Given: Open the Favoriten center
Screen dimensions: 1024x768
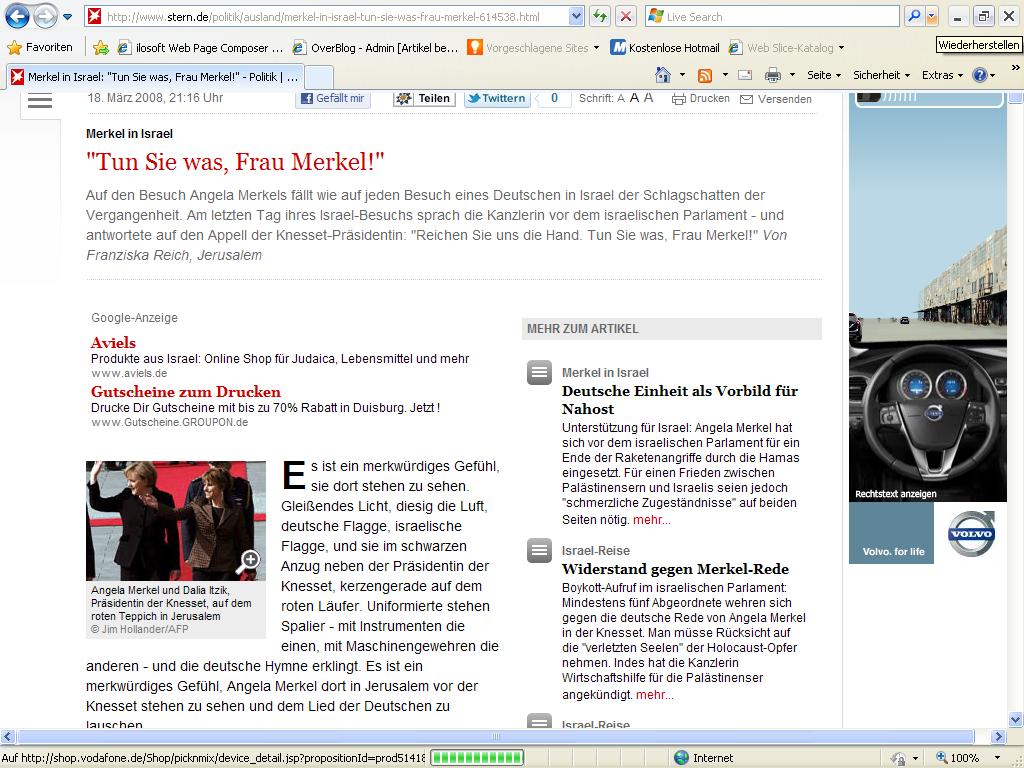Looking at the screenshot, I should [40, 47].
